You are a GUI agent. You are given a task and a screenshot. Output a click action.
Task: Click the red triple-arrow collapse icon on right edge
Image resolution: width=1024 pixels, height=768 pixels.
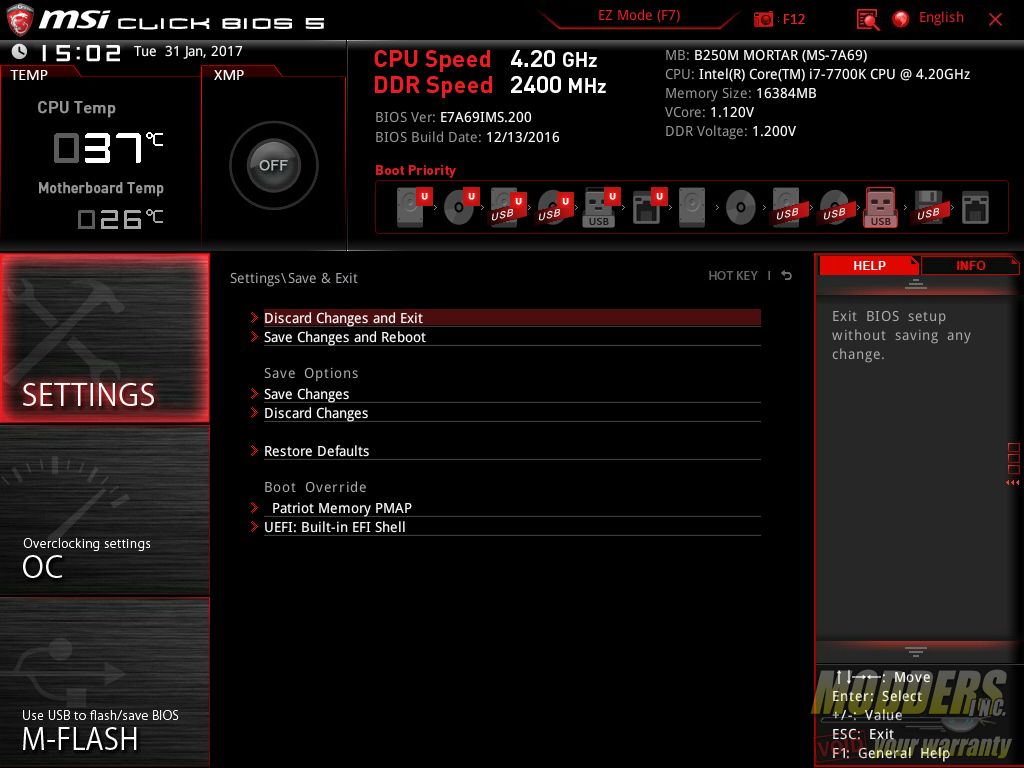point(1012,483)
